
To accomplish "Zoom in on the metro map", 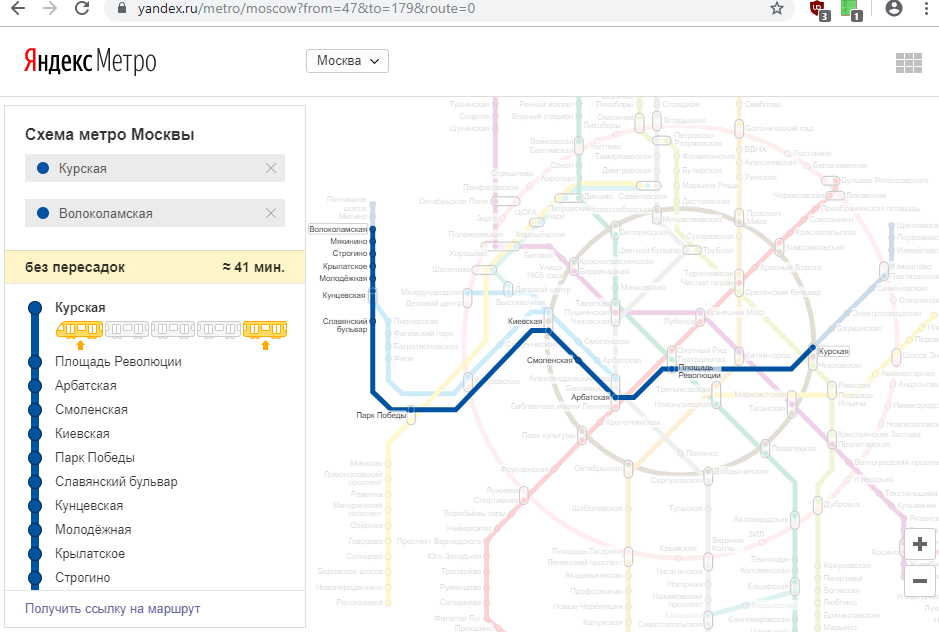I will [x=920, y=546].
